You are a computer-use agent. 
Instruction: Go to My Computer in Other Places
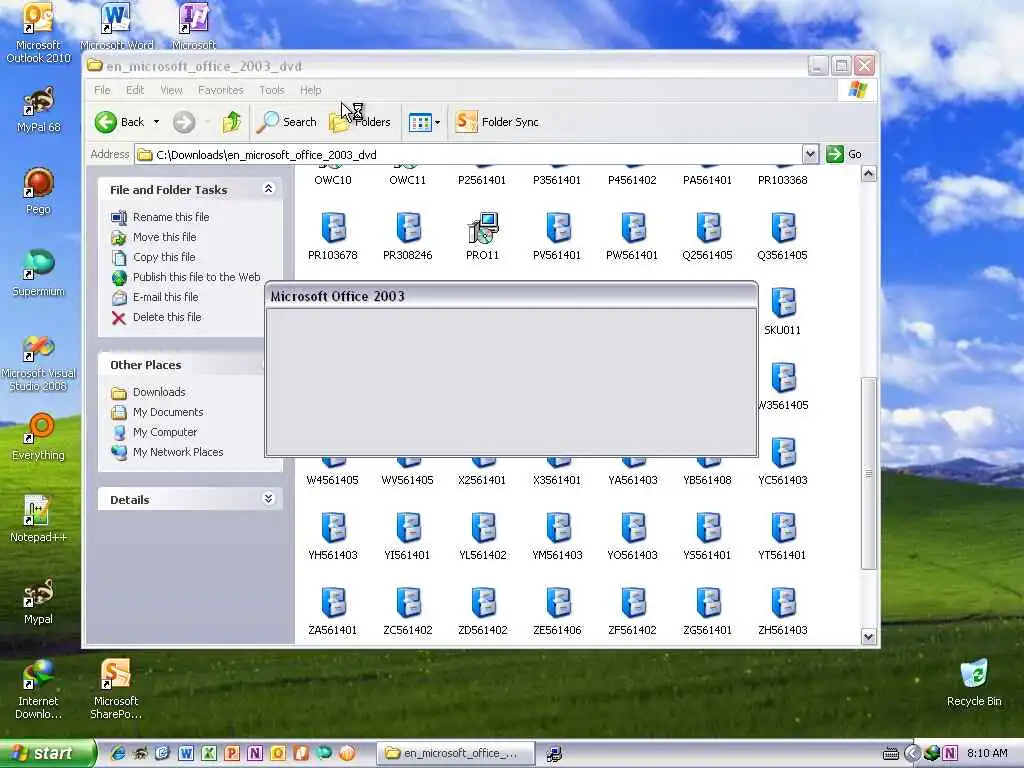tap(165, 432)
